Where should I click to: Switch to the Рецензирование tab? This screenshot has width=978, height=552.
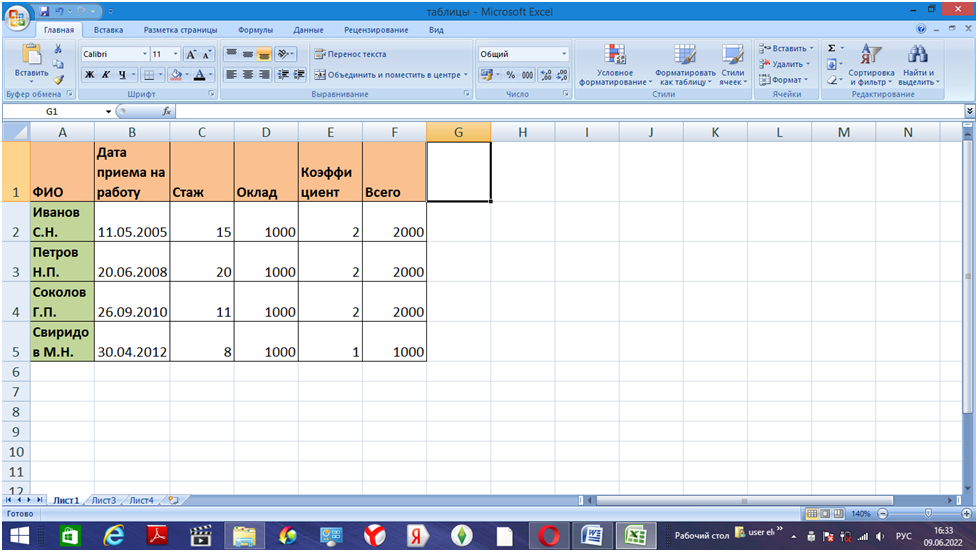376,30
